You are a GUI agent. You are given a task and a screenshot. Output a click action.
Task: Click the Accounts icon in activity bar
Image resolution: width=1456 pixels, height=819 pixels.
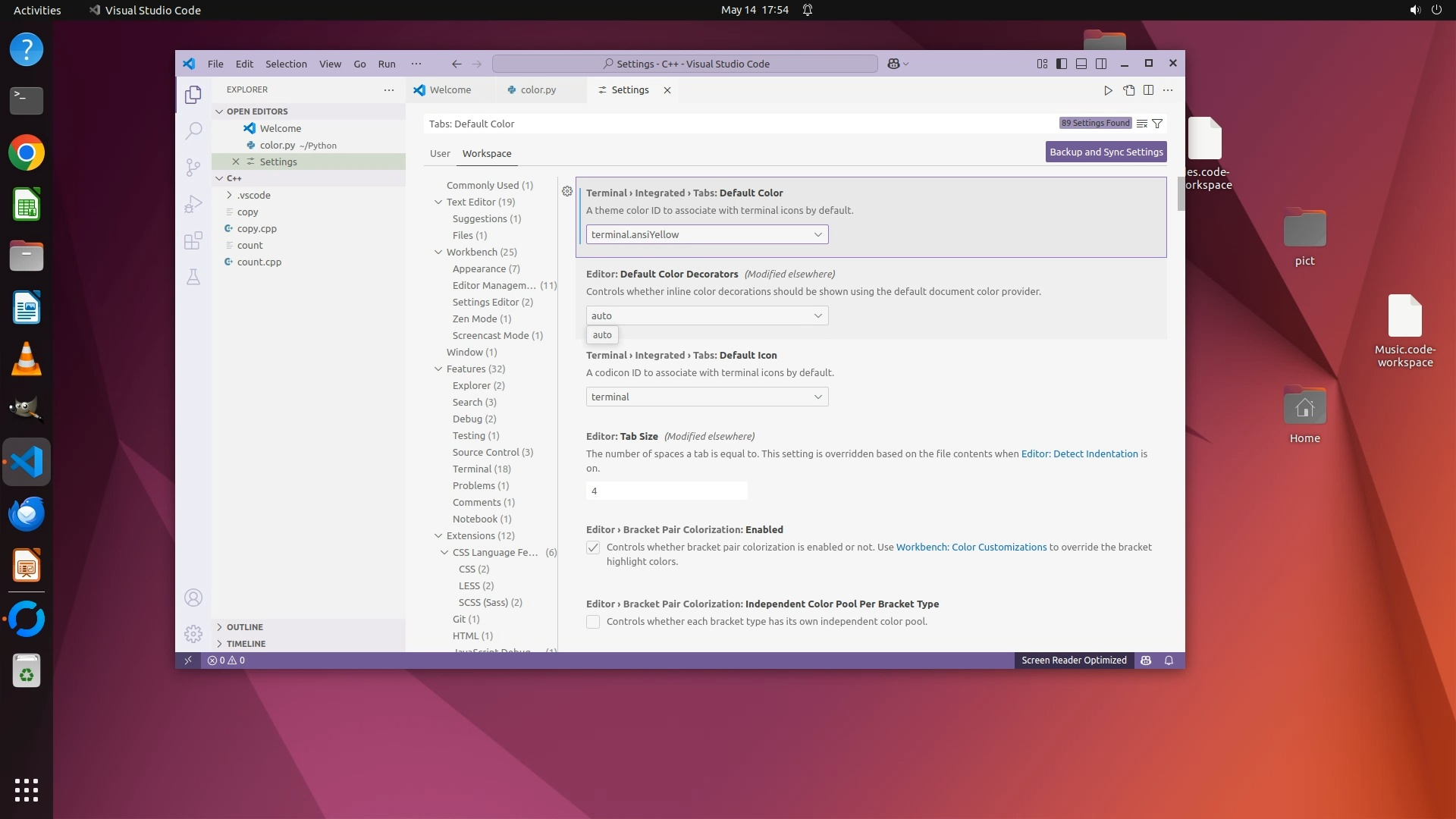click(193, 598)
